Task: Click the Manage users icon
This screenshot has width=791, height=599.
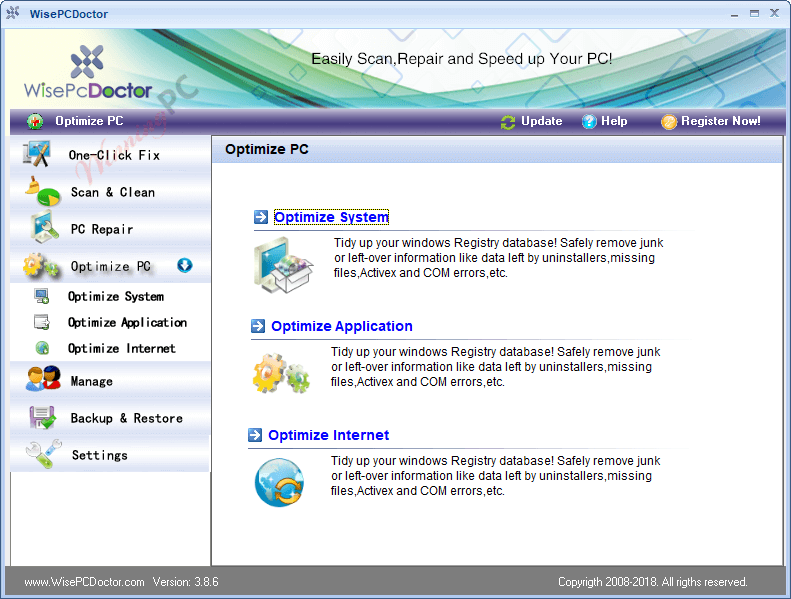Action: [x=43, y=379]
